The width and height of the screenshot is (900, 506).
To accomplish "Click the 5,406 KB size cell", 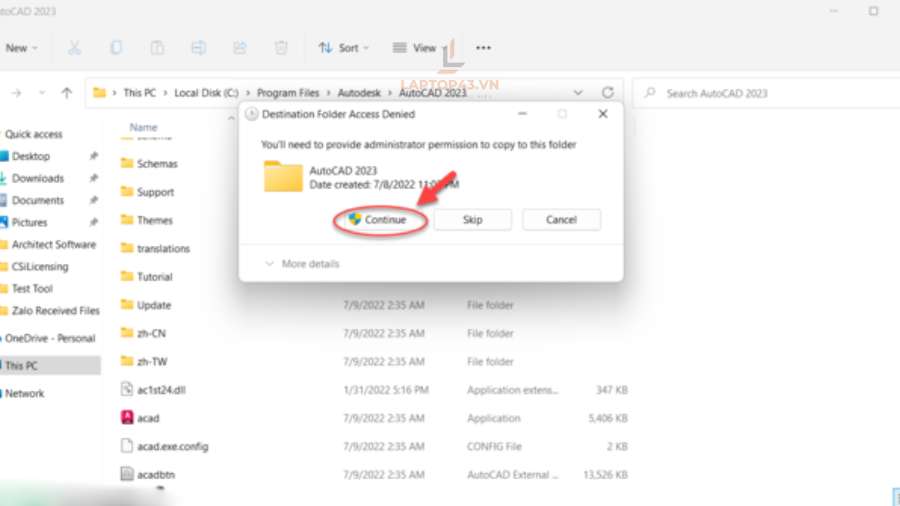I will [608, 418].
